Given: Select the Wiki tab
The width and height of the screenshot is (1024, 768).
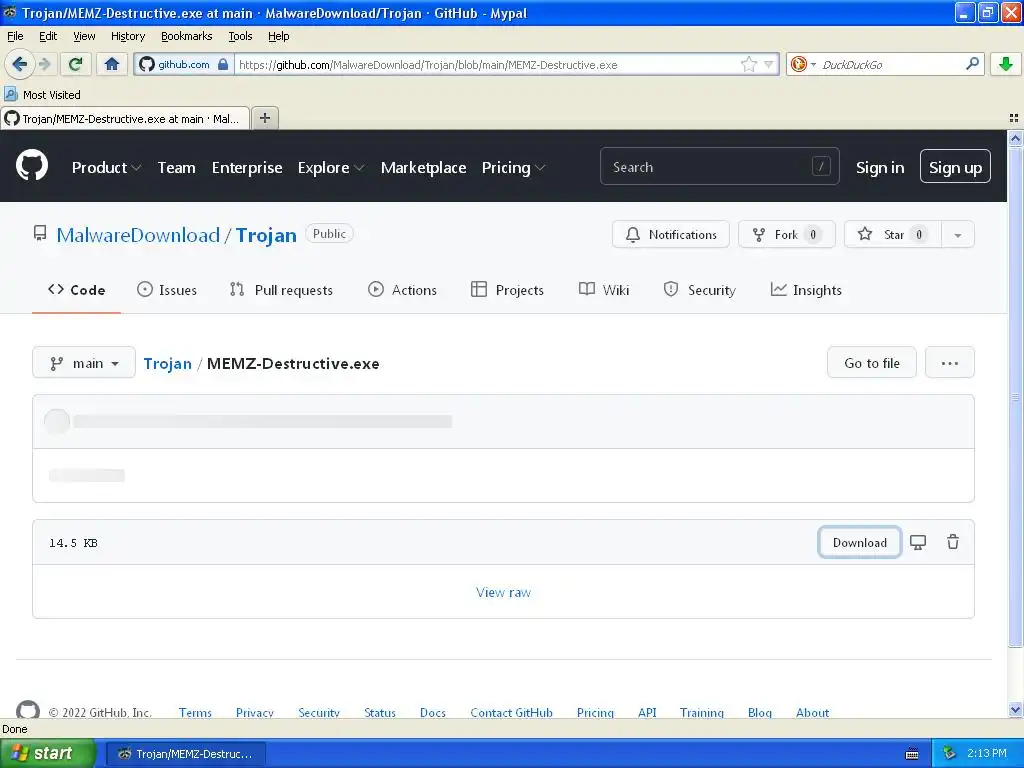Looking at the screenshot, I should click(x=604, y=290).
